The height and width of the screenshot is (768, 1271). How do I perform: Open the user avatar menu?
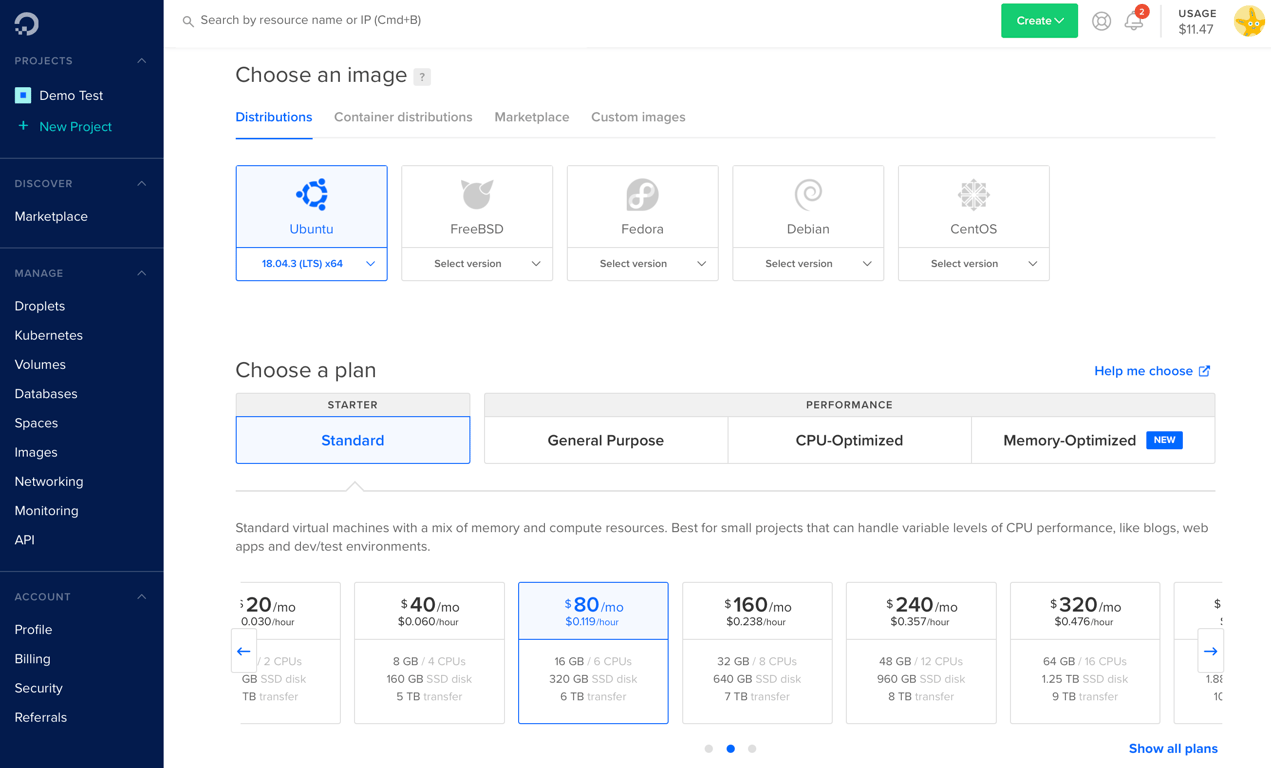coord(1249,21)
